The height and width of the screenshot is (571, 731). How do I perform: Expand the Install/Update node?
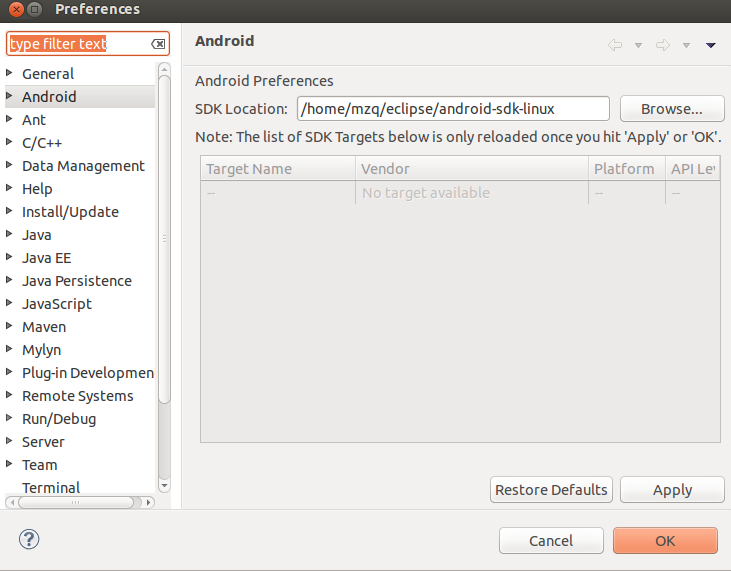pyautogui.click(x=9, y=211)
